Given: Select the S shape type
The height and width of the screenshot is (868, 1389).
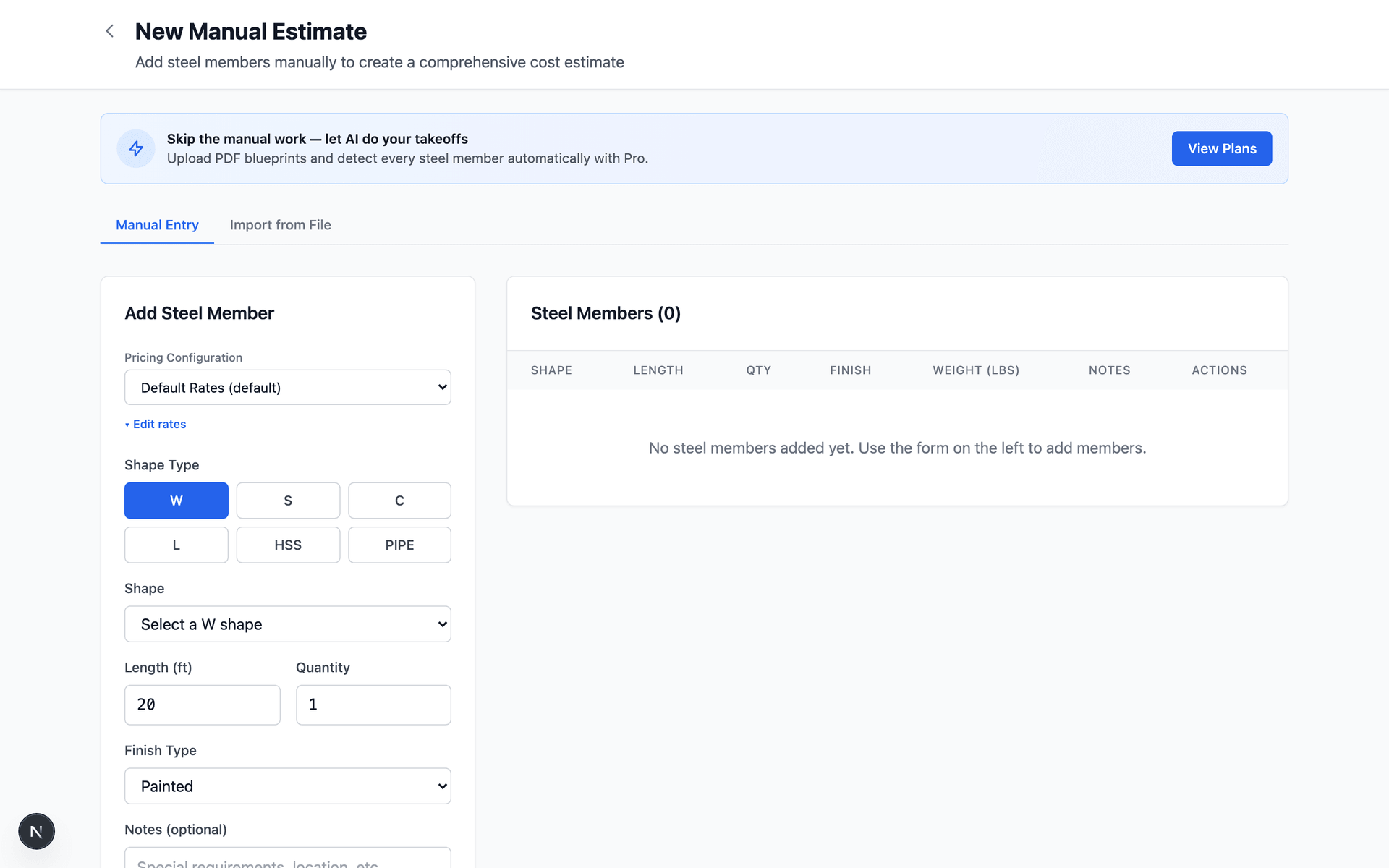Looking at the screenshot, I should [288, 501].
